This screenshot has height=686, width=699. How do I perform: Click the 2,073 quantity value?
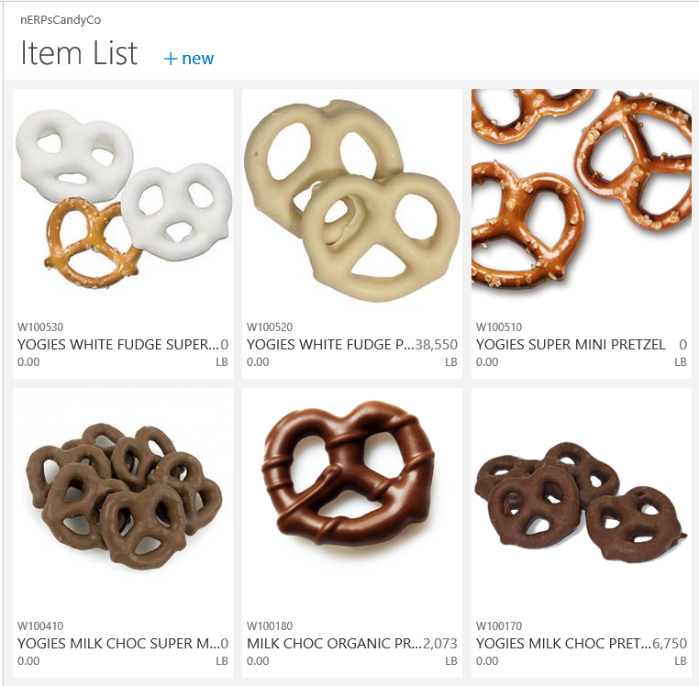coord(440,644)
